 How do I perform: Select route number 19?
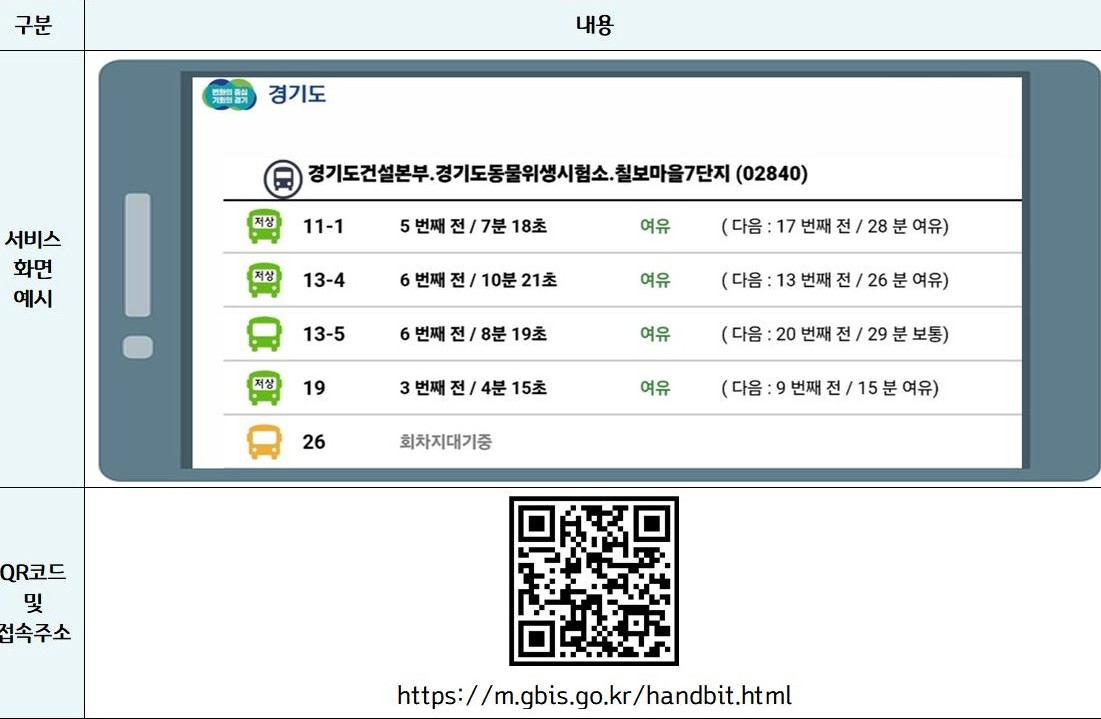tap(314, 388)
